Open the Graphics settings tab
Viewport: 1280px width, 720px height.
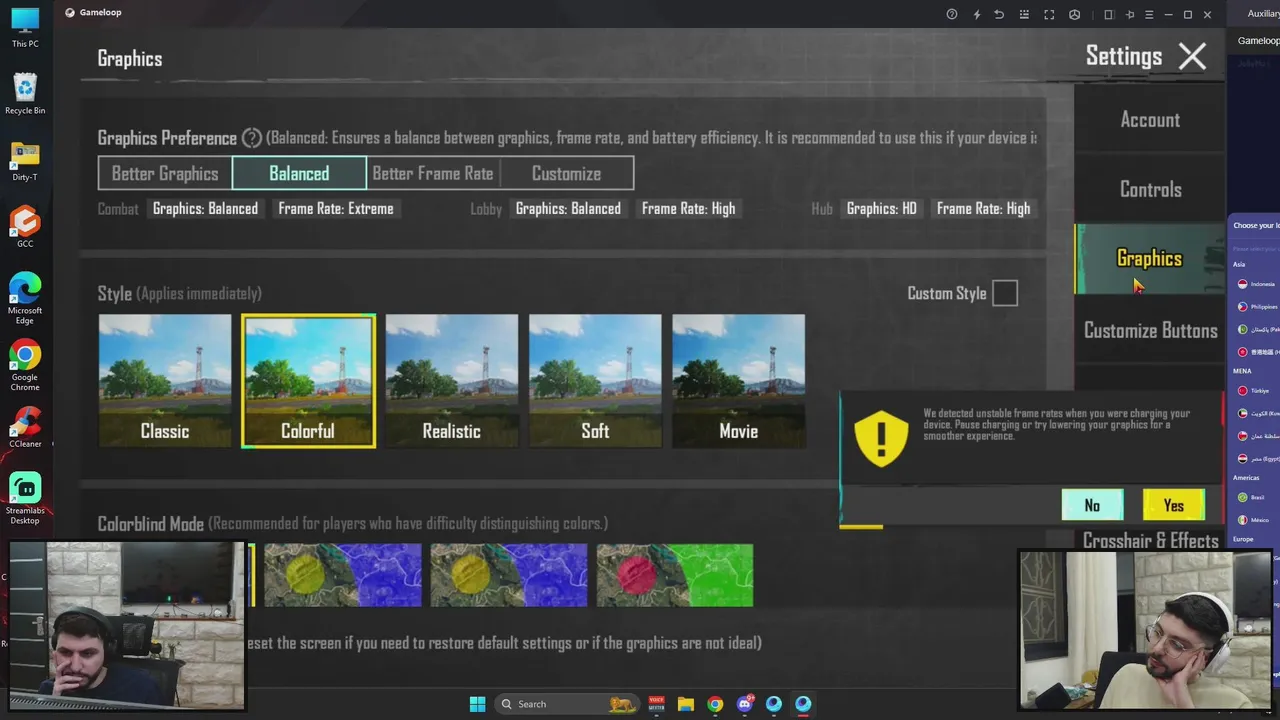pyautogui.click(x=1150, y=259)
